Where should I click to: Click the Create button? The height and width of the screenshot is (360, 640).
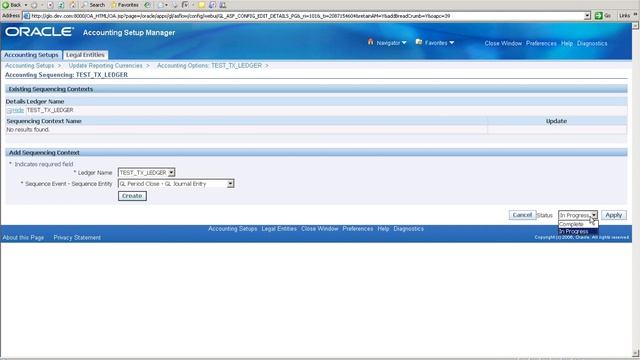pos(132,196)
